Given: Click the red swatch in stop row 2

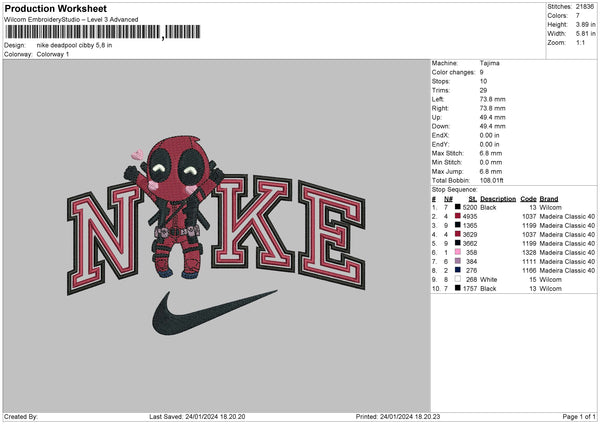Looking at the screenshot, I should [x=458, y=216].
